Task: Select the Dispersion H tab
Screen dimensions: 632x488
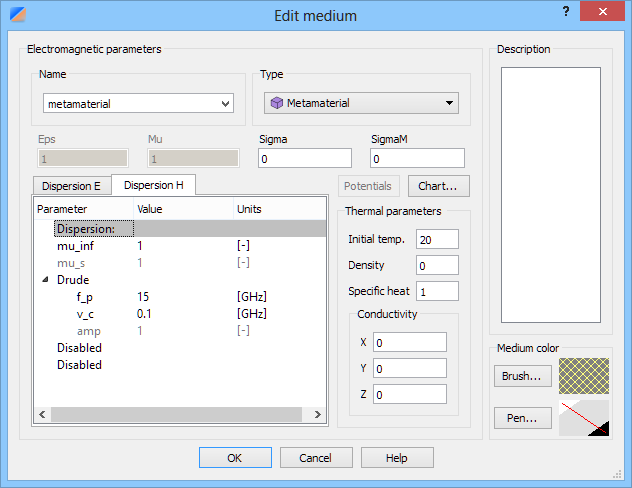Action: pyautogui.click(x=153, y=185)
